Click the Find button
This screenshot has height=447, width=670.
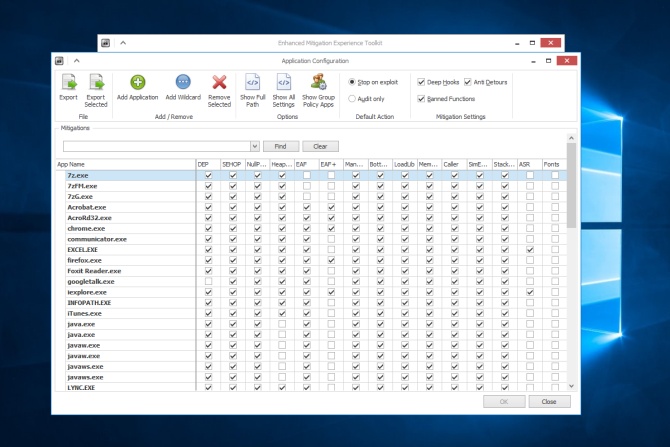[x=281, y=146]
